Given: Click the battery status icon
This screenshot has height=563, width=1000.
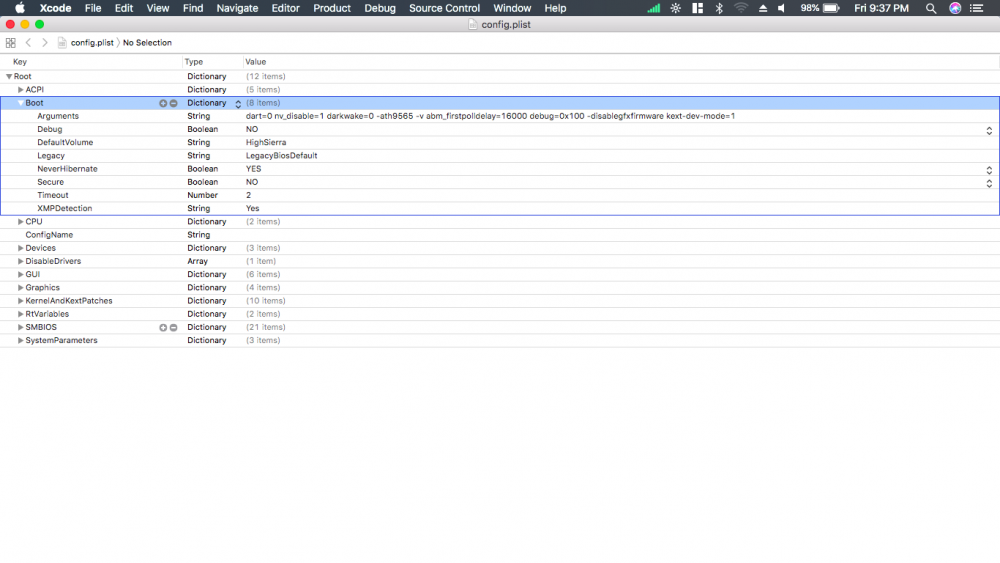Looking at the screenshot, I should click(832, 8).
